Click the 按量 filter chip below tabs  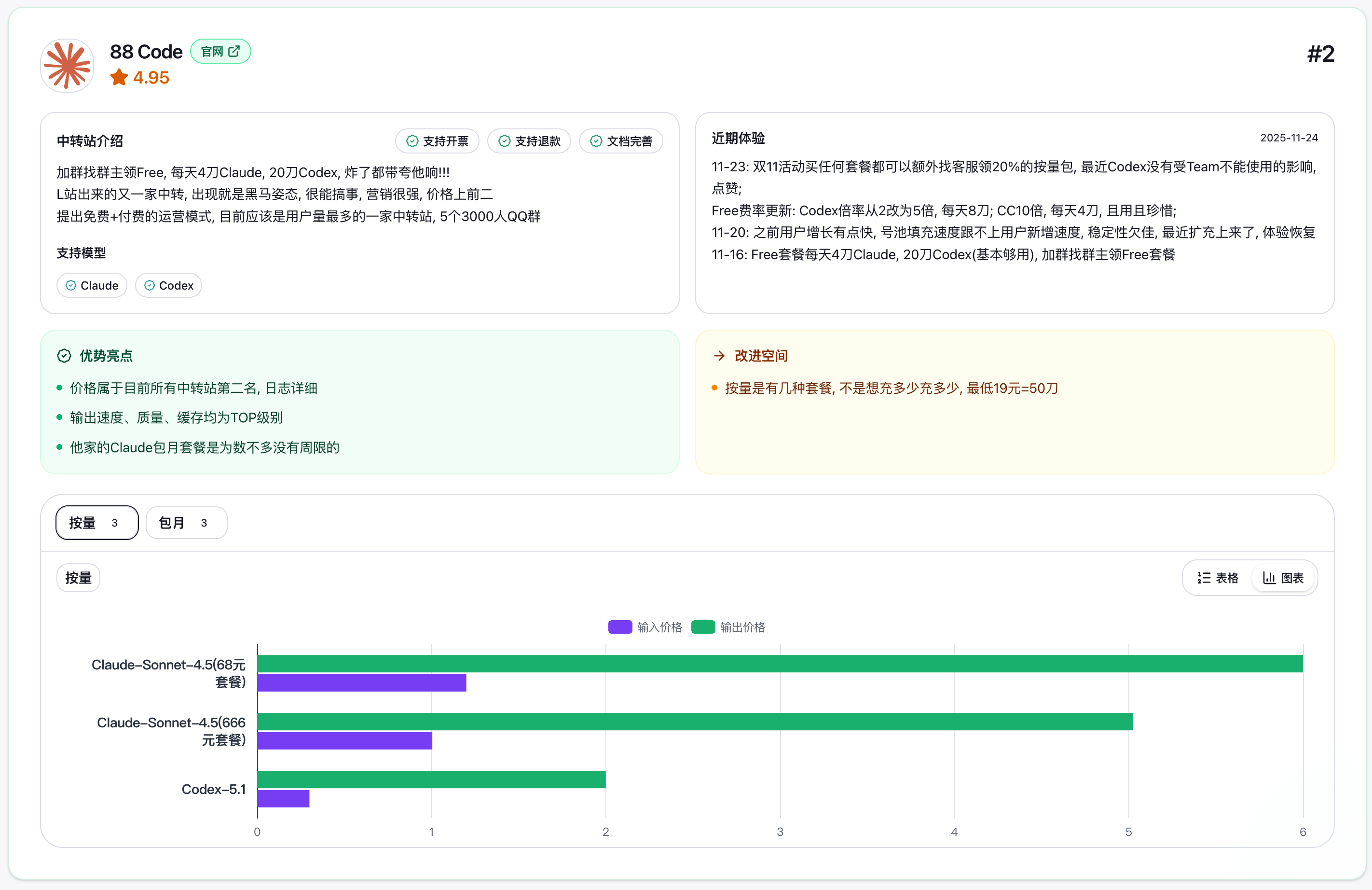point(79,578)
